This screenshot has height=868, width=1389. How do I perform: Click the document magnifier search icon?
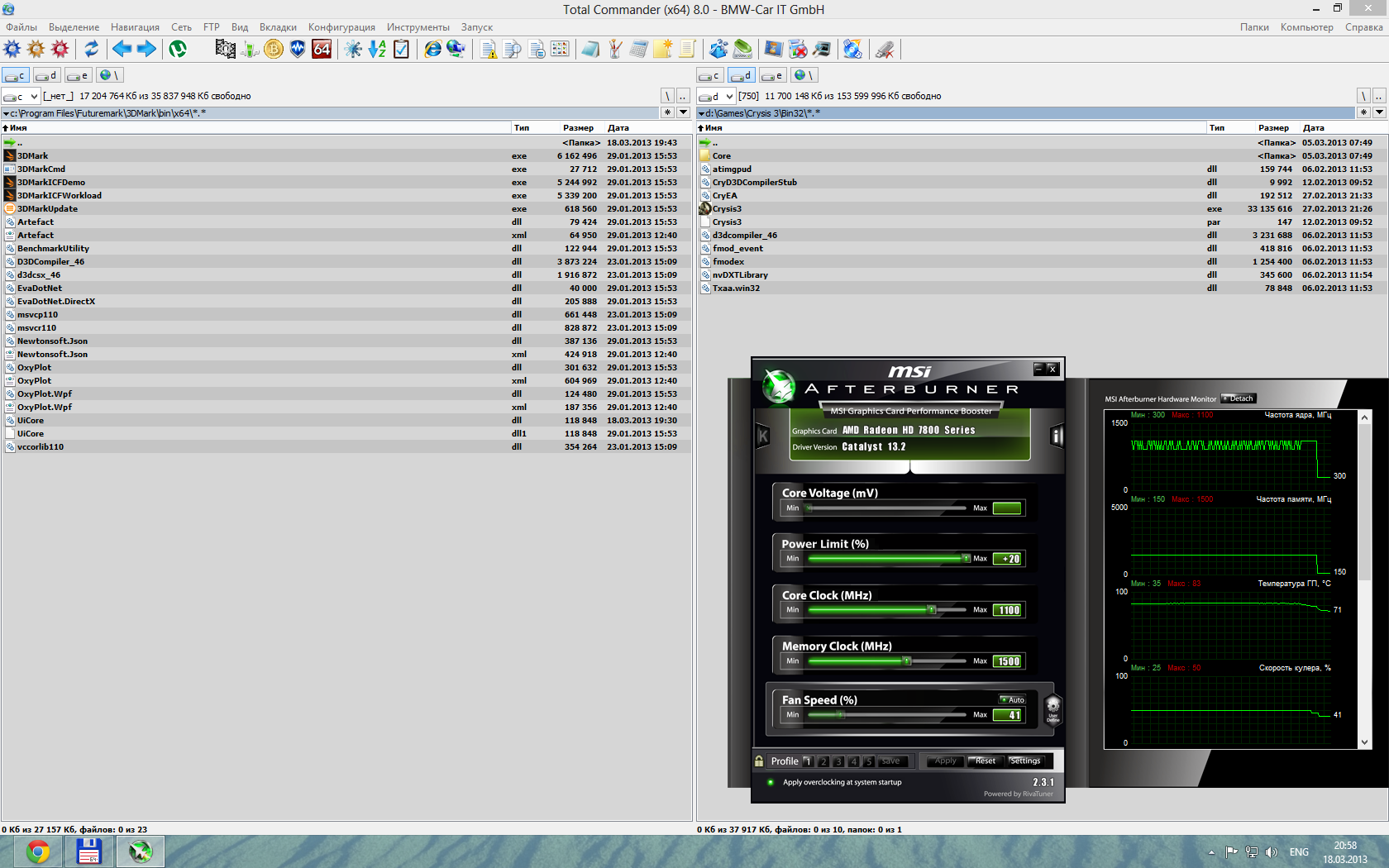[513, 49]
